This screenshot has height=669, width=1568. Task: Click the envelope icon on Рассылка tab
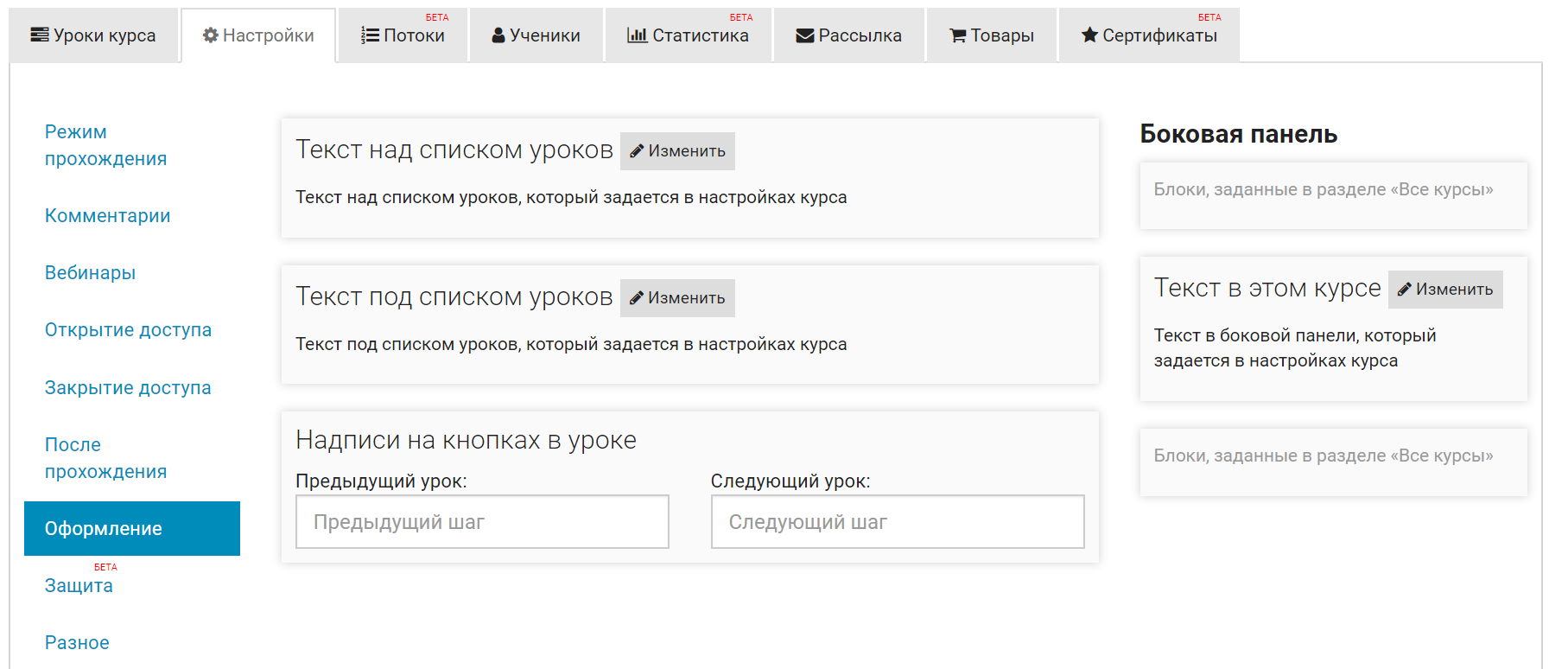tap(804, 35)
